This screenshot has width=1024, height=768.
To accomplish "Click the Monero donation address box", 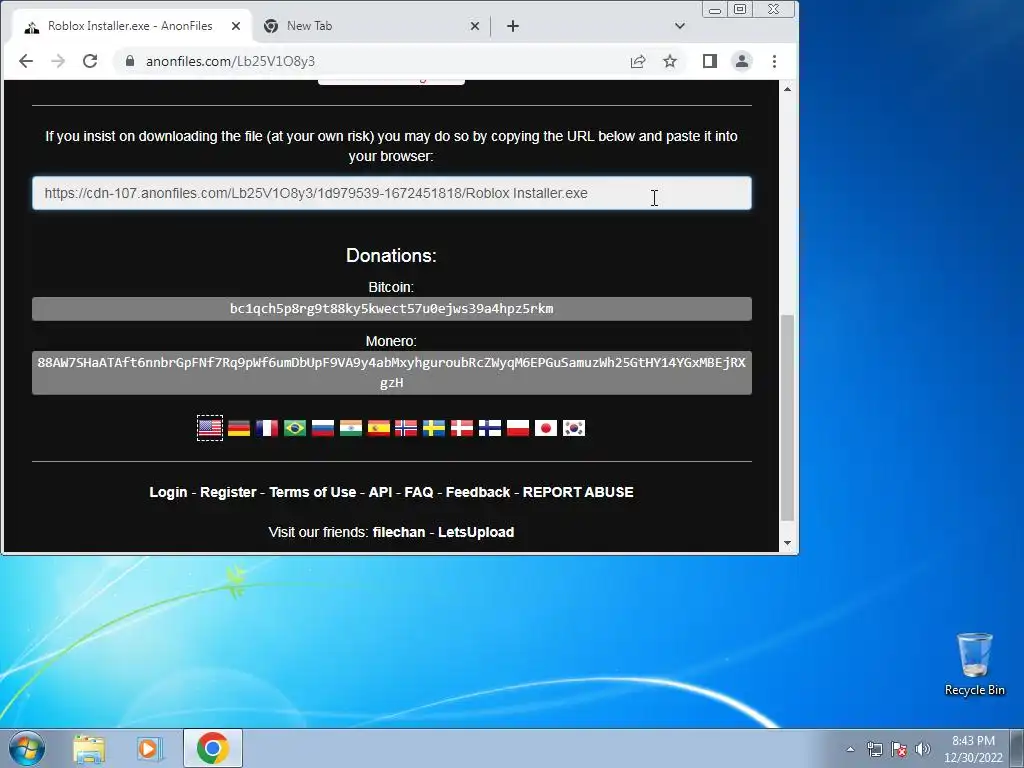I will coord(392,373).
